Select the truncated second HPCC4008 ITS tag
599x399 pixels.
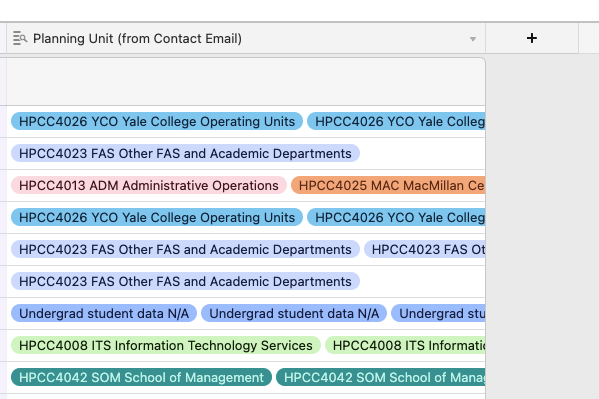click(x=405, y=345)
